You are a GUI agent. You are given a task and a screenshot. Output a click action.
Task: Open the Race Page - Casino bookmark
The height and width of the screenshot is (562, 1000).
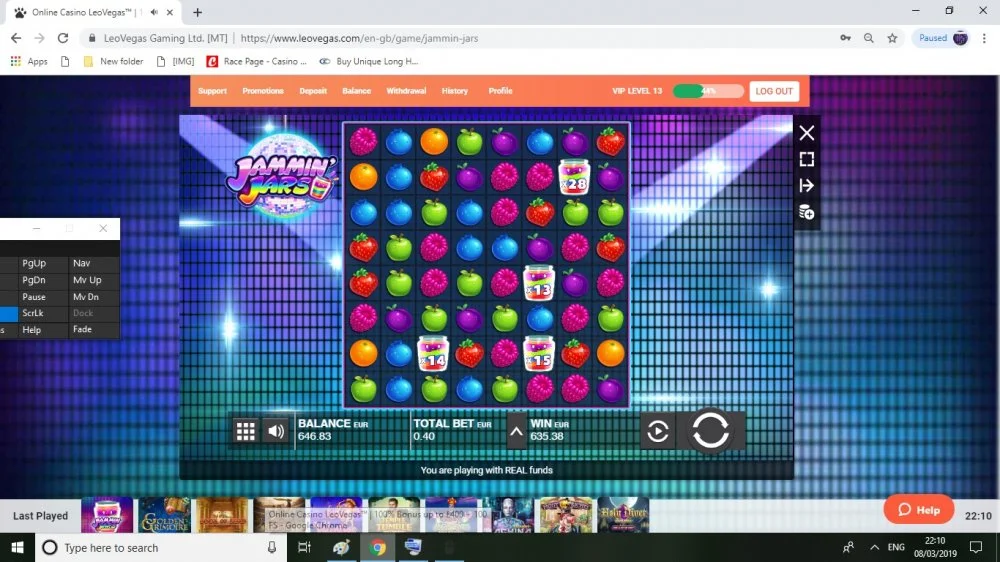tap(257, 61)
